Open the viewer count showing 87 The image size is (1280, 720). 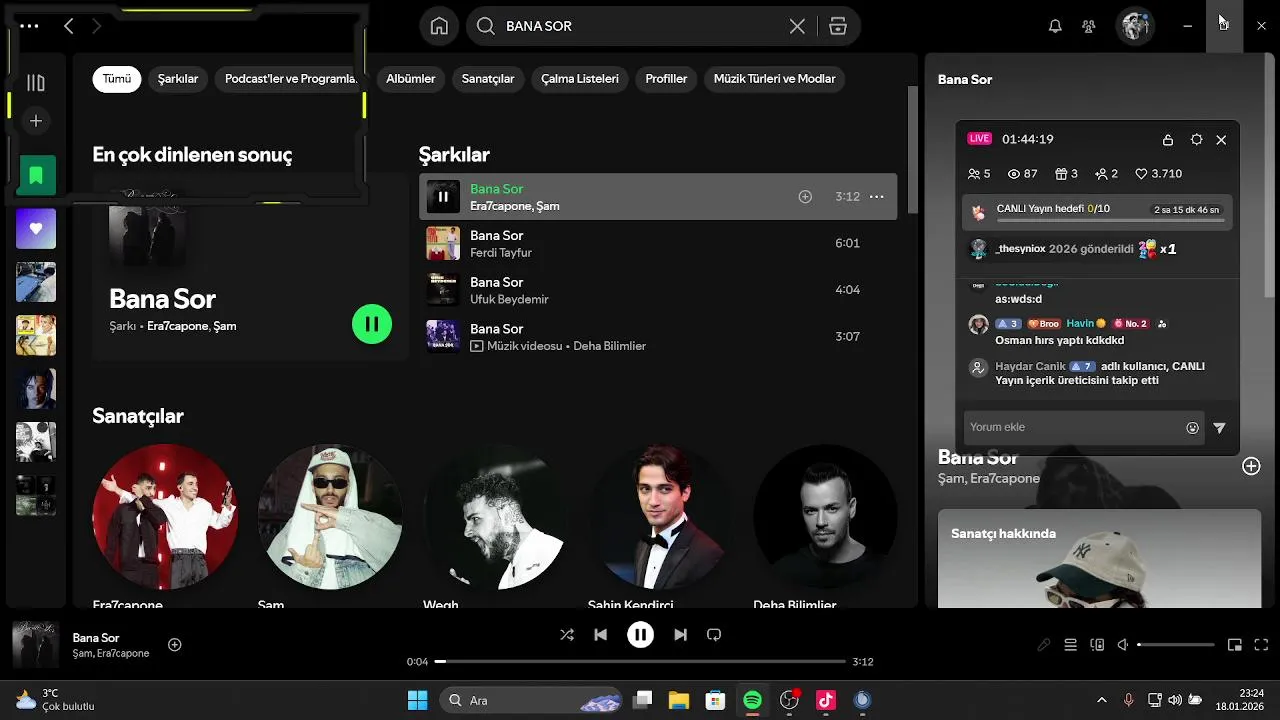(1022, 174)
